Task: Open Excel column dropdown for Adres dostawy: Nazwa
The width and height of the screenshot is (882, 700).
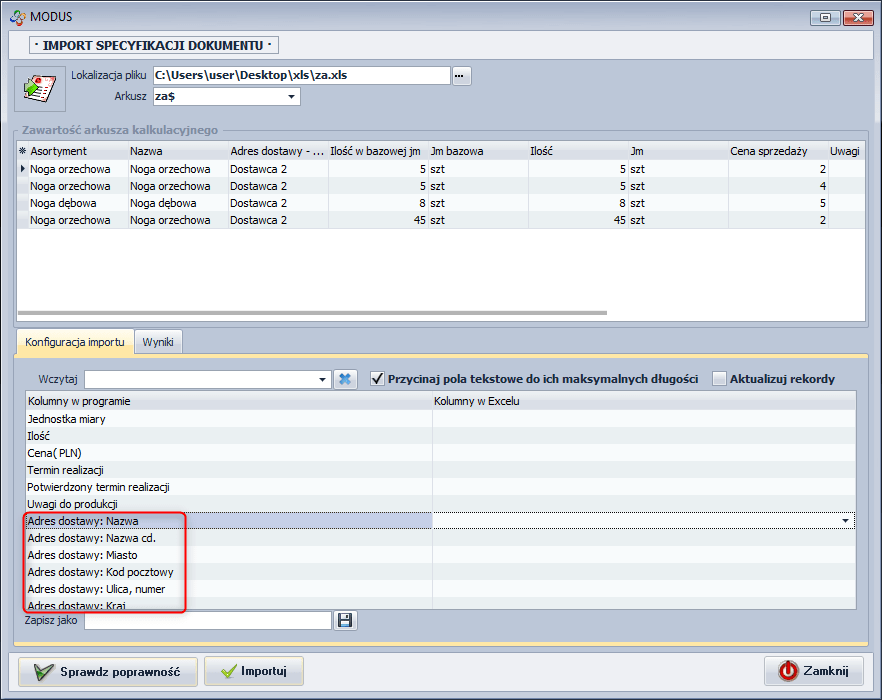Action: pos(845,521)
